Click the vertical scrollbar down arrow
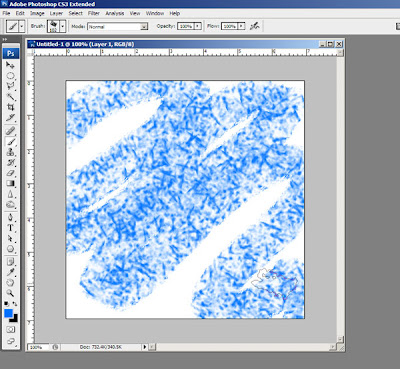Screen dimensions: 400x369 tap(340, 339)
